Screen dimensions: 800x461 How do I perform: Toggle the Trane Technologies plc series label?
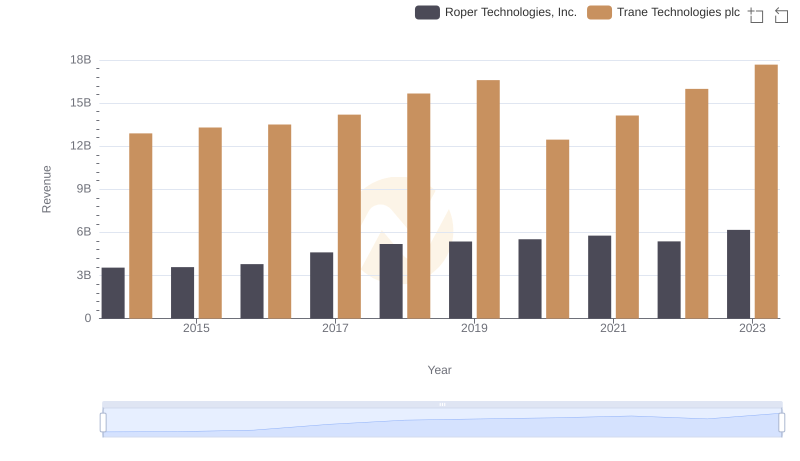point(678,12)
